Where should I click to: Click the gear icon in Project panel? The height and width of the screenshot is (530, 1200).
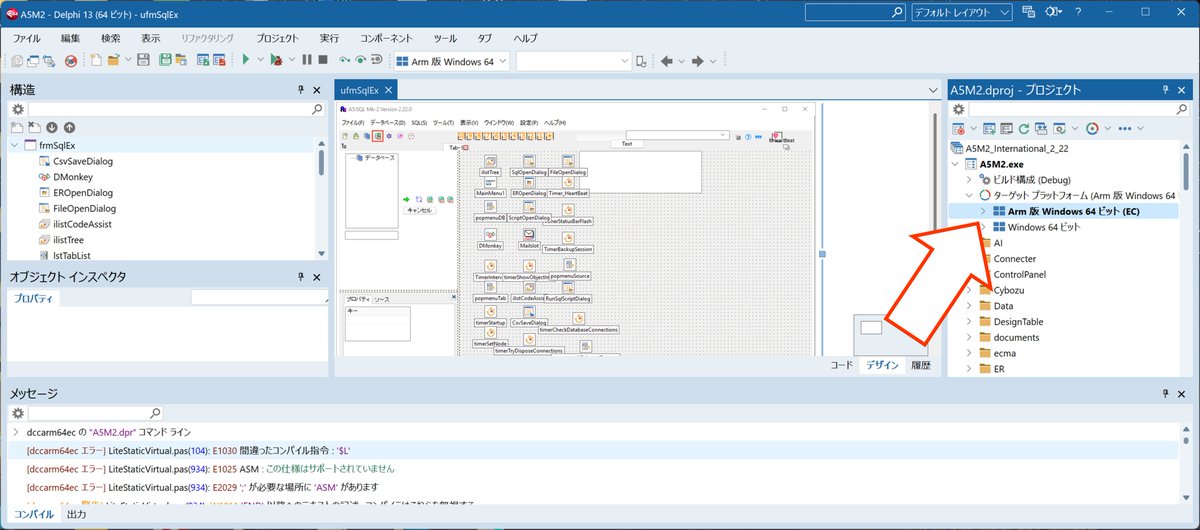957,109
